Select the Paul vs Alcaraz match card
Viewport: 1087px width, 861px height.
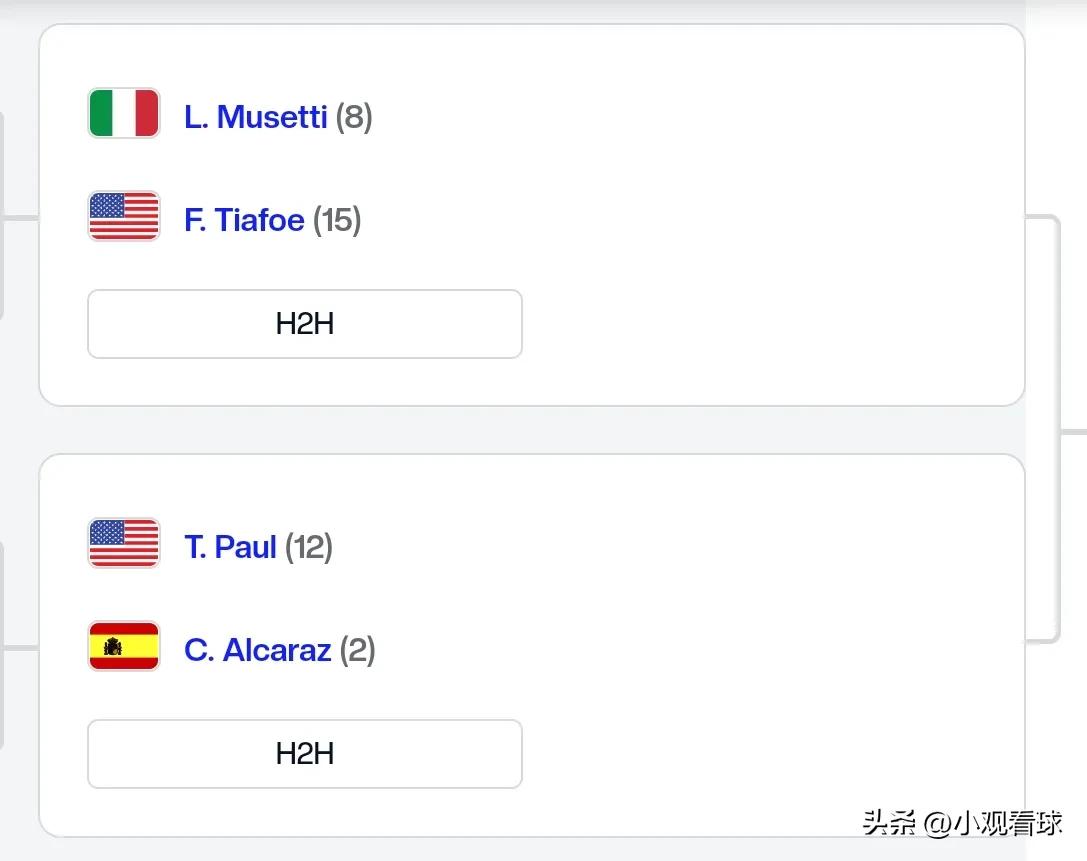532,645
